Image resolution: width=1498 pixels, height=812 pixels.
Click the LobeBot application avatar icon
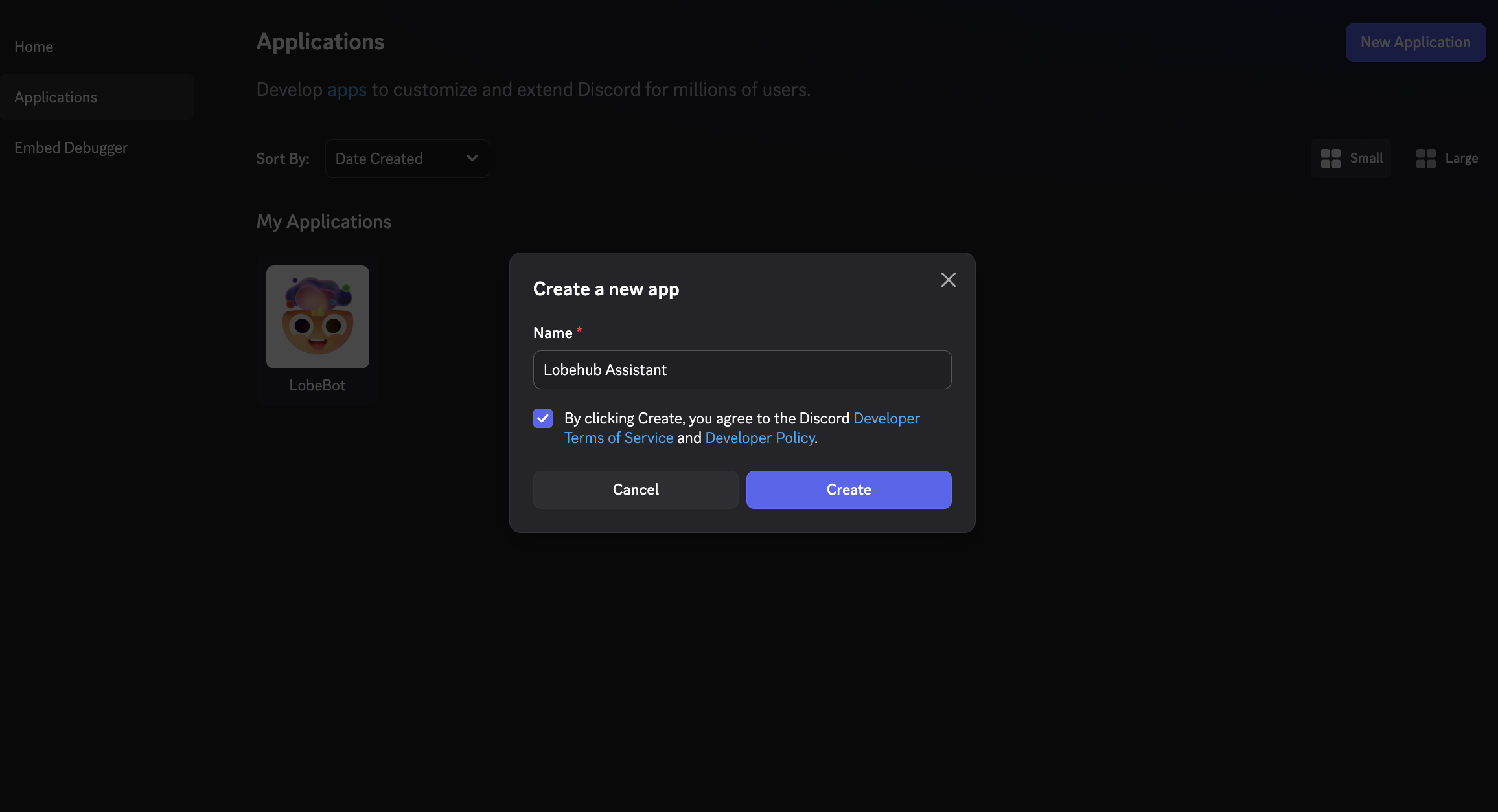(317, 317)
